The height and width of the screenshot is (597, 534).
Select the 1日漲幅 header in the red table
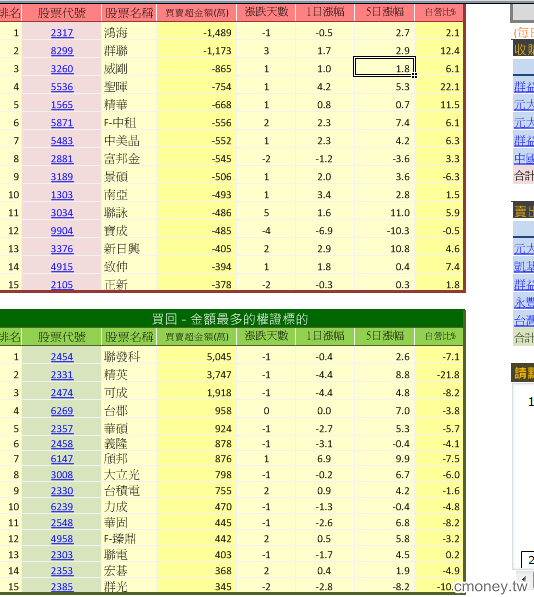click(325, 13)
